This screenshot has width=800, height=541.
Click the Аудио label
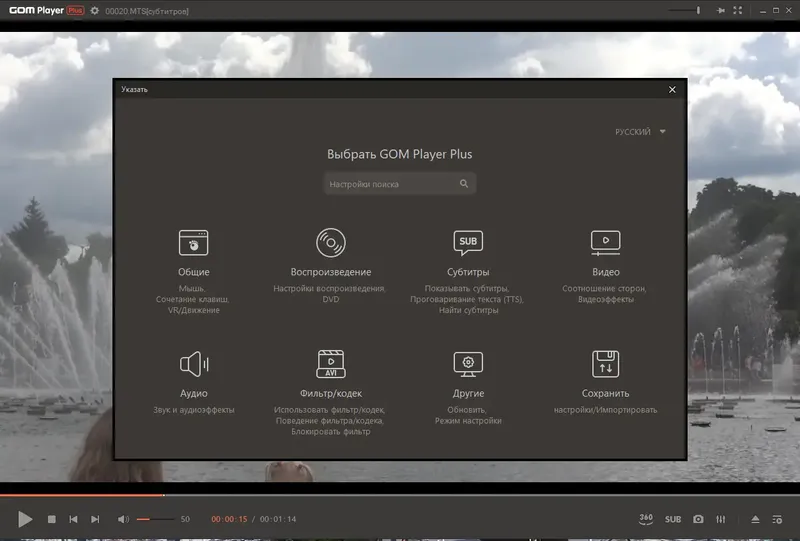point(194,394)
